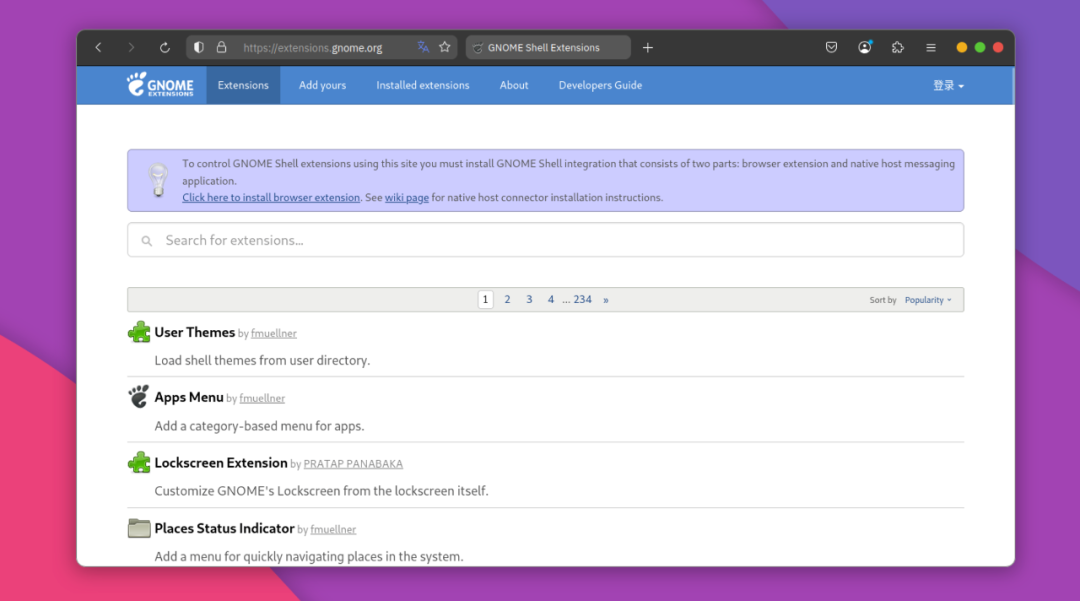Click the browser forward arrow

[131, 48]
